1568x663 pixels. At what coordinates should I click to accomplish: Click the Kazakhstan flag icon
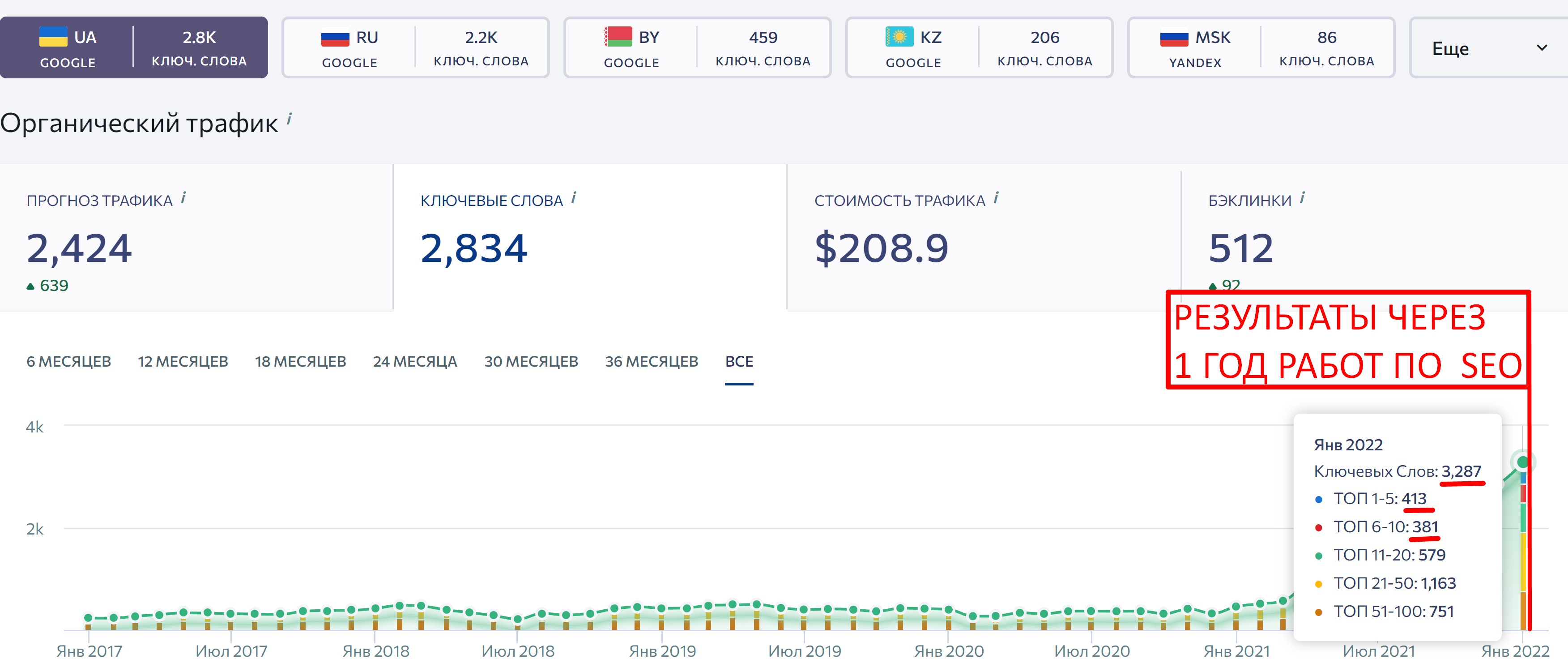pyautogui.click(x=899, y=37)
